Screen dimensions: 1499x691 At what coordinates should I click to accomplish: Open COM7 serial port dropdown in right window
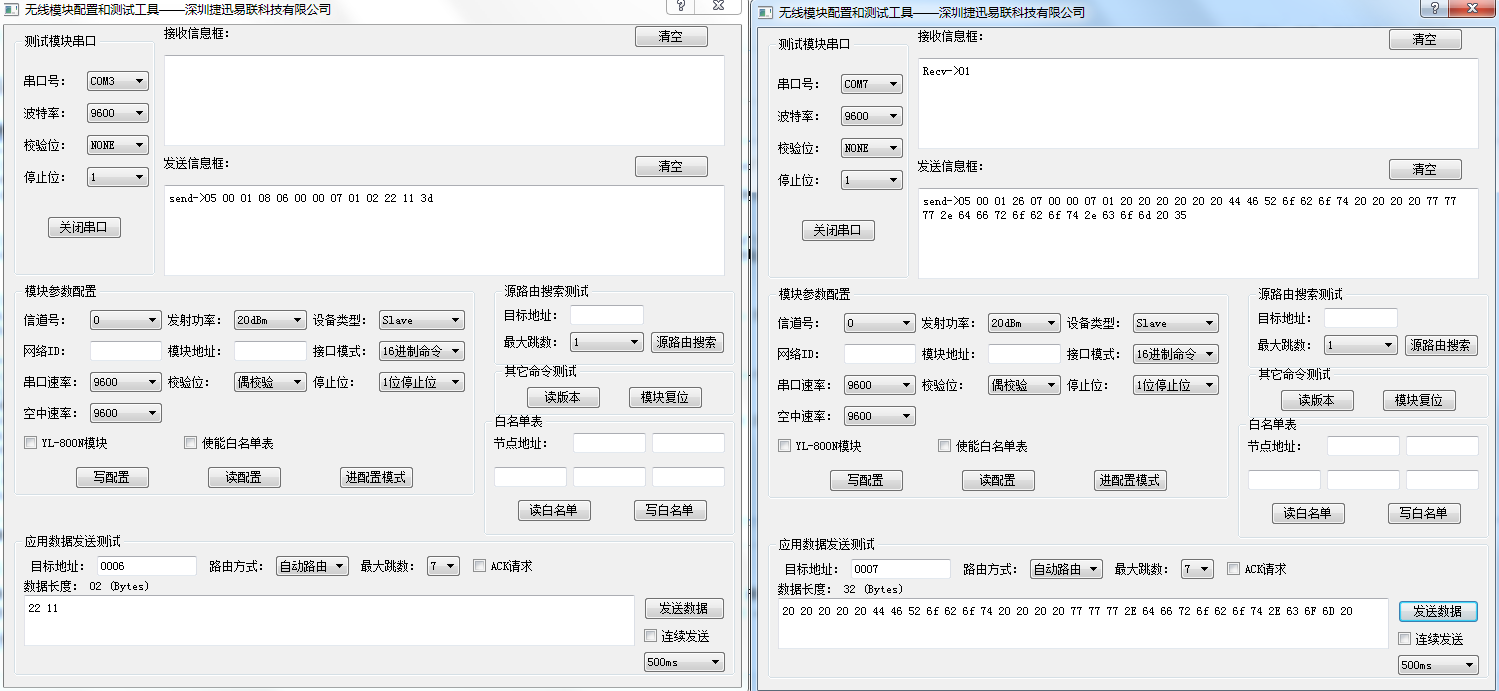pyautogui.click(x=871, y=84)
